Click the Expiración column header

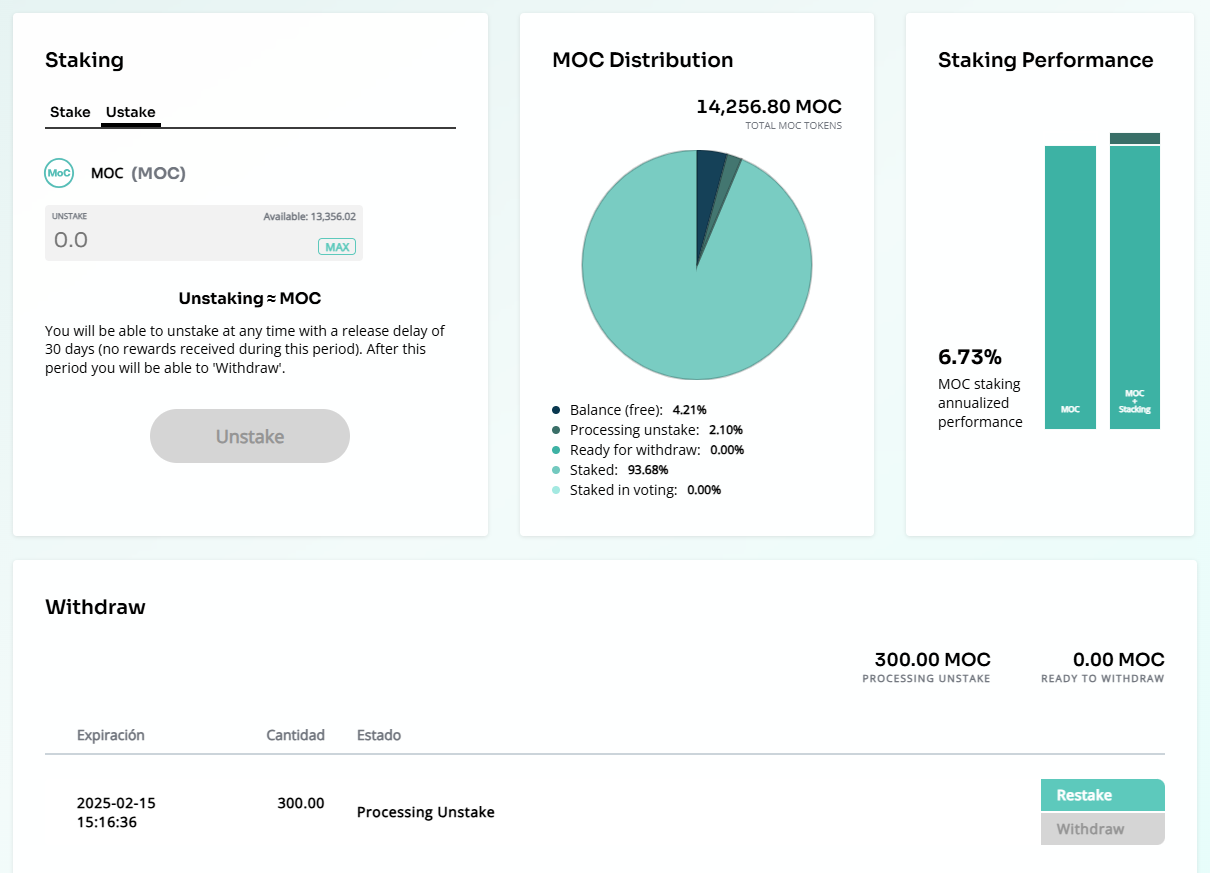111,735
